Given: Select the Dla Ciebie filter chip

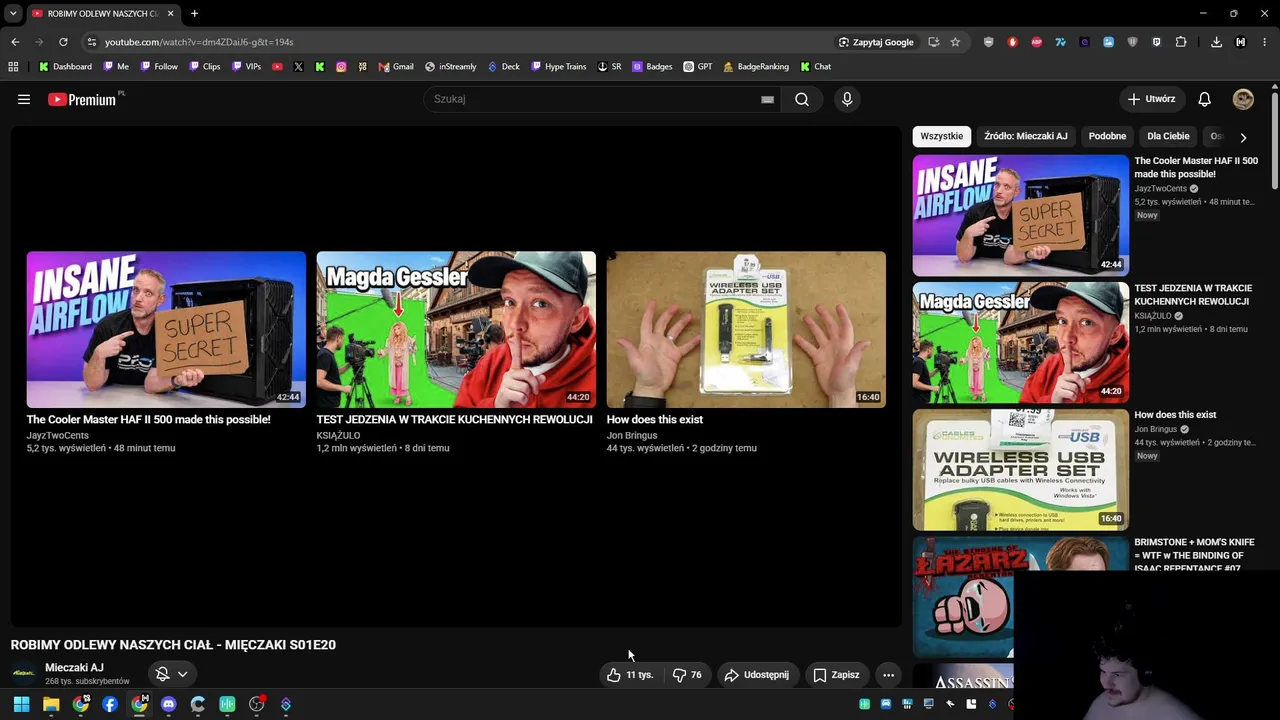Looking at the screenshot, I should [1168, 136].
